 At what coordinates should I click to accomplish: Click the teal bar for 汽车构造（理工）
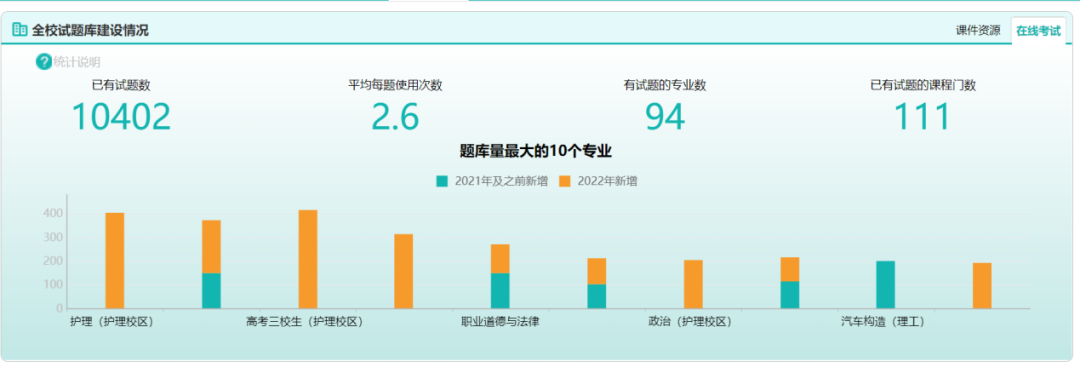coord(886,285)
